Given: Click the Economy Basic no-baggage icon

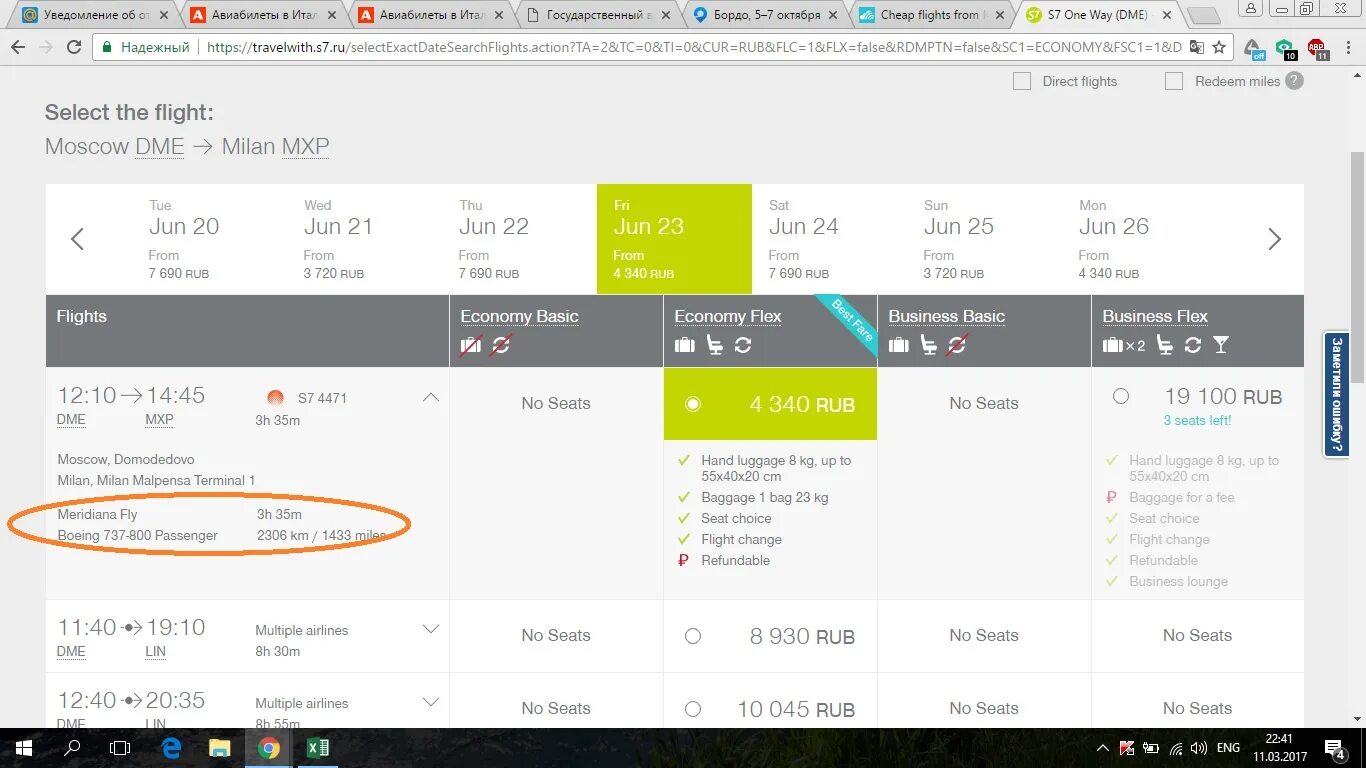Looking at the screenshot, I should tap(471, 345).
